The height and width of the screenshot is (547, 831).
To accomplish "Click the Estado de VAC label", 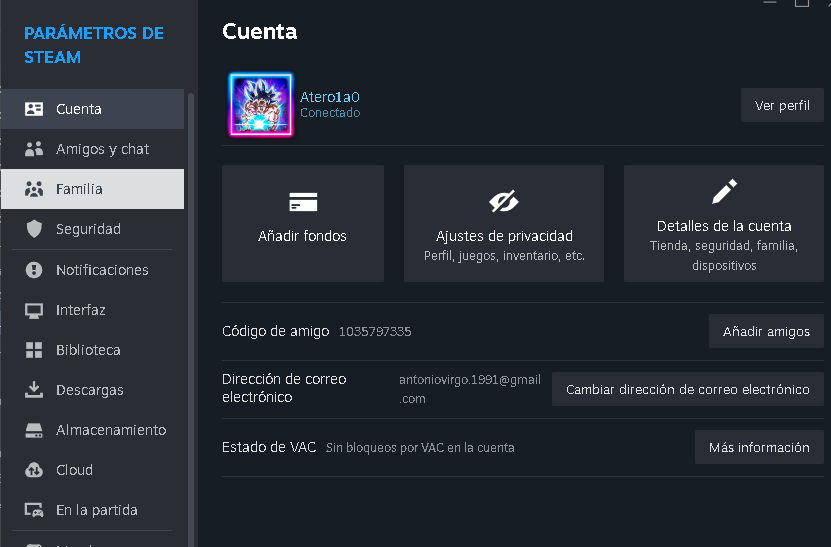I will point(269,447).
